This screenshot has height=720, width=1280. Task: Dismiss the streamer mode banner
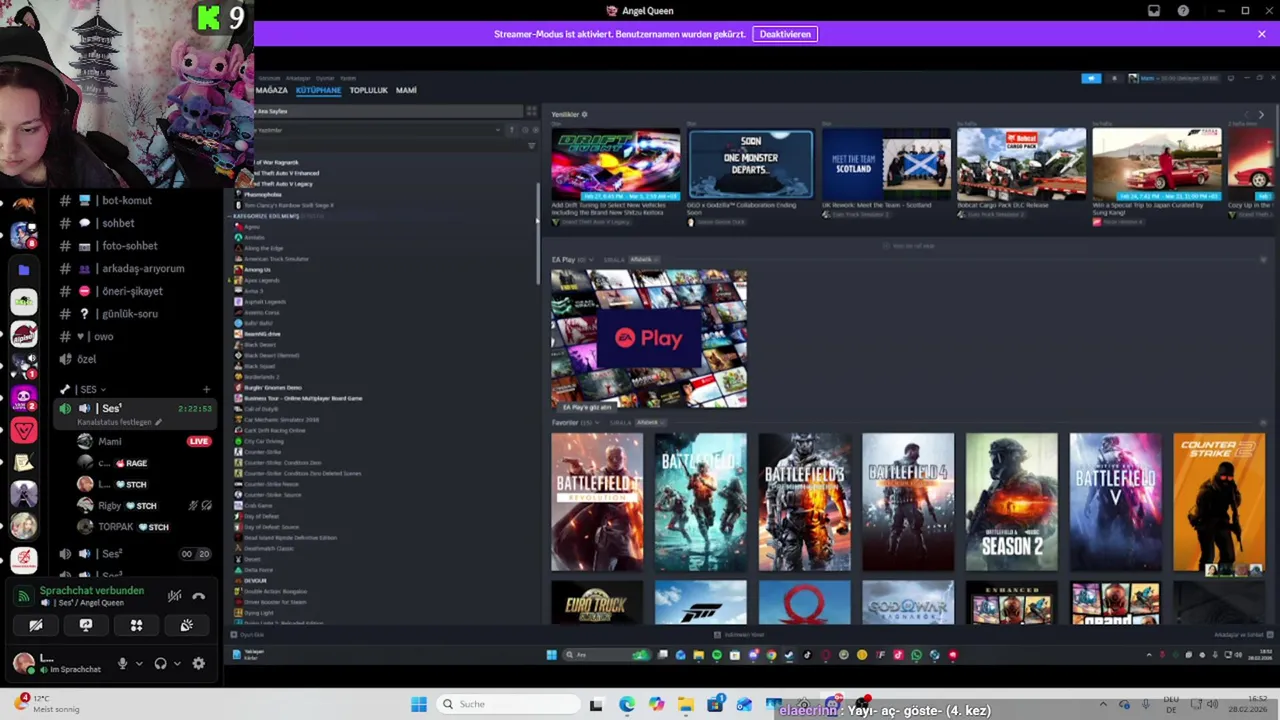click(1262, 34)
